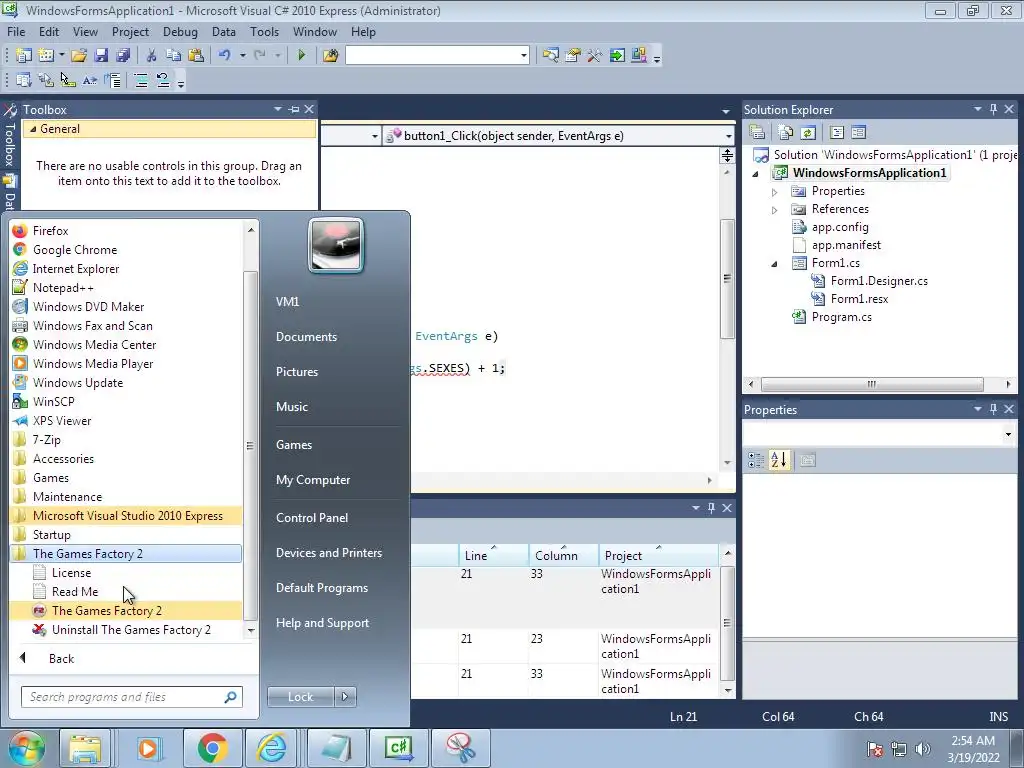Collapse the Form1.cs node
Viewport: 1024px width, 768px height.
[775, 264]
